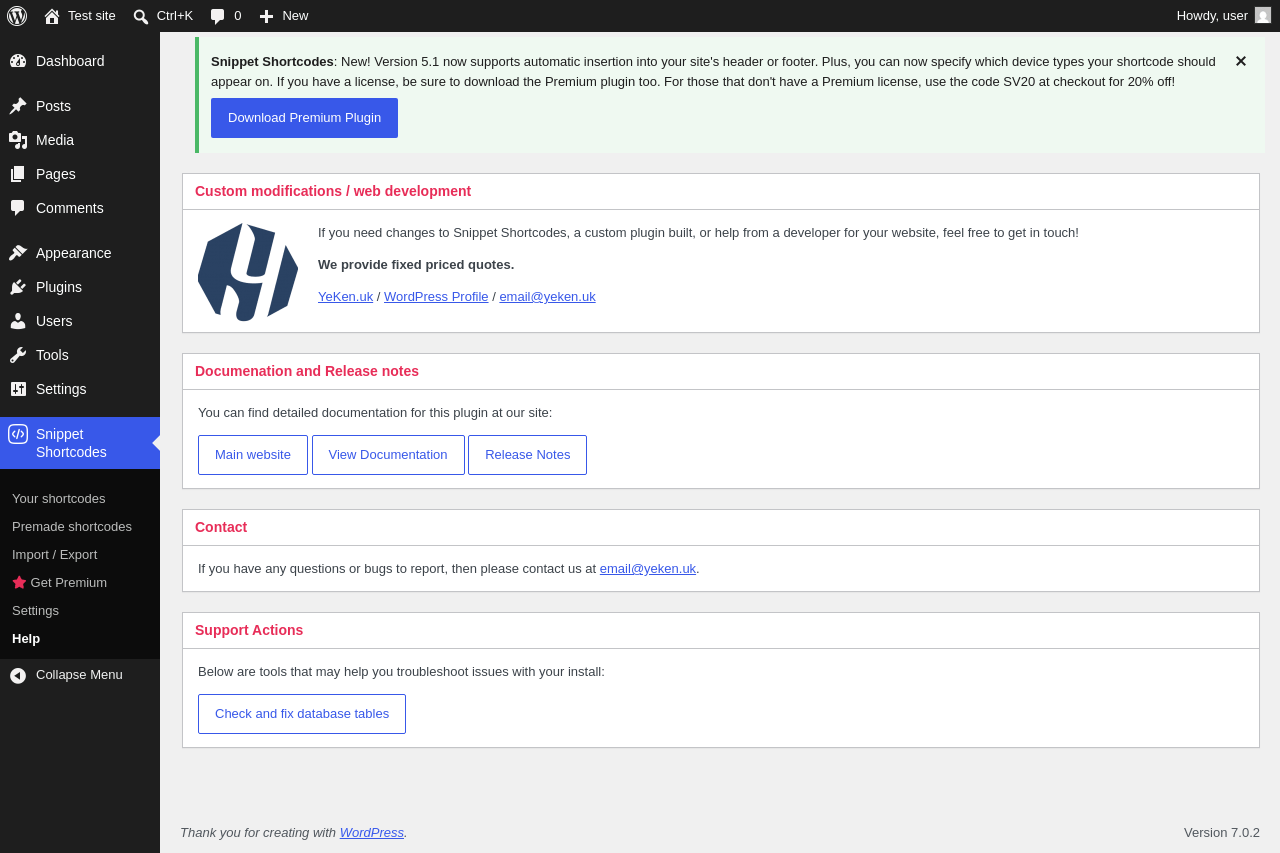Click Check and fix database tables
This screenshot has width=1280, height=853.
click(302, 714)
